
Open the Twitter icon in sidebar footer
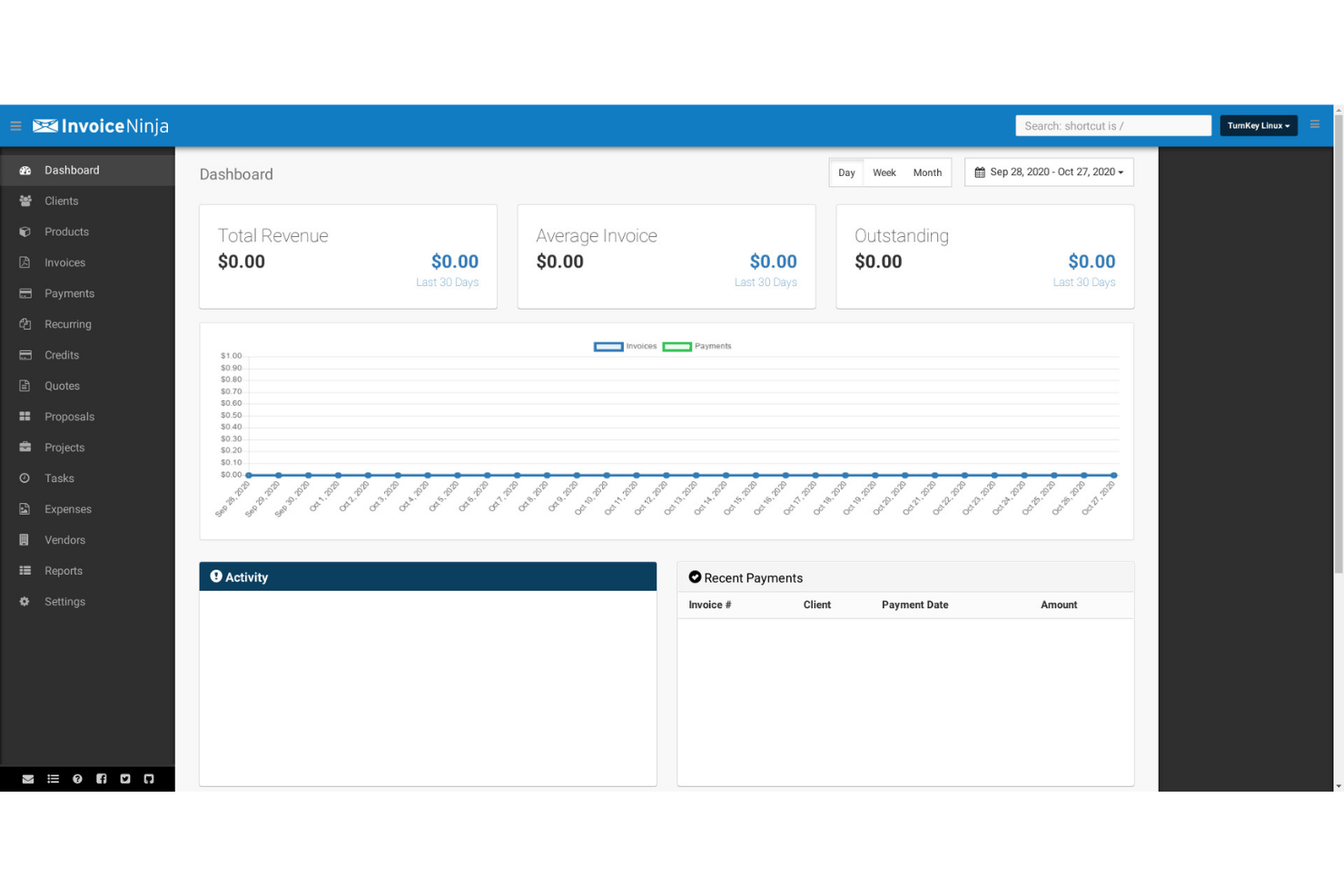[125, 779]
